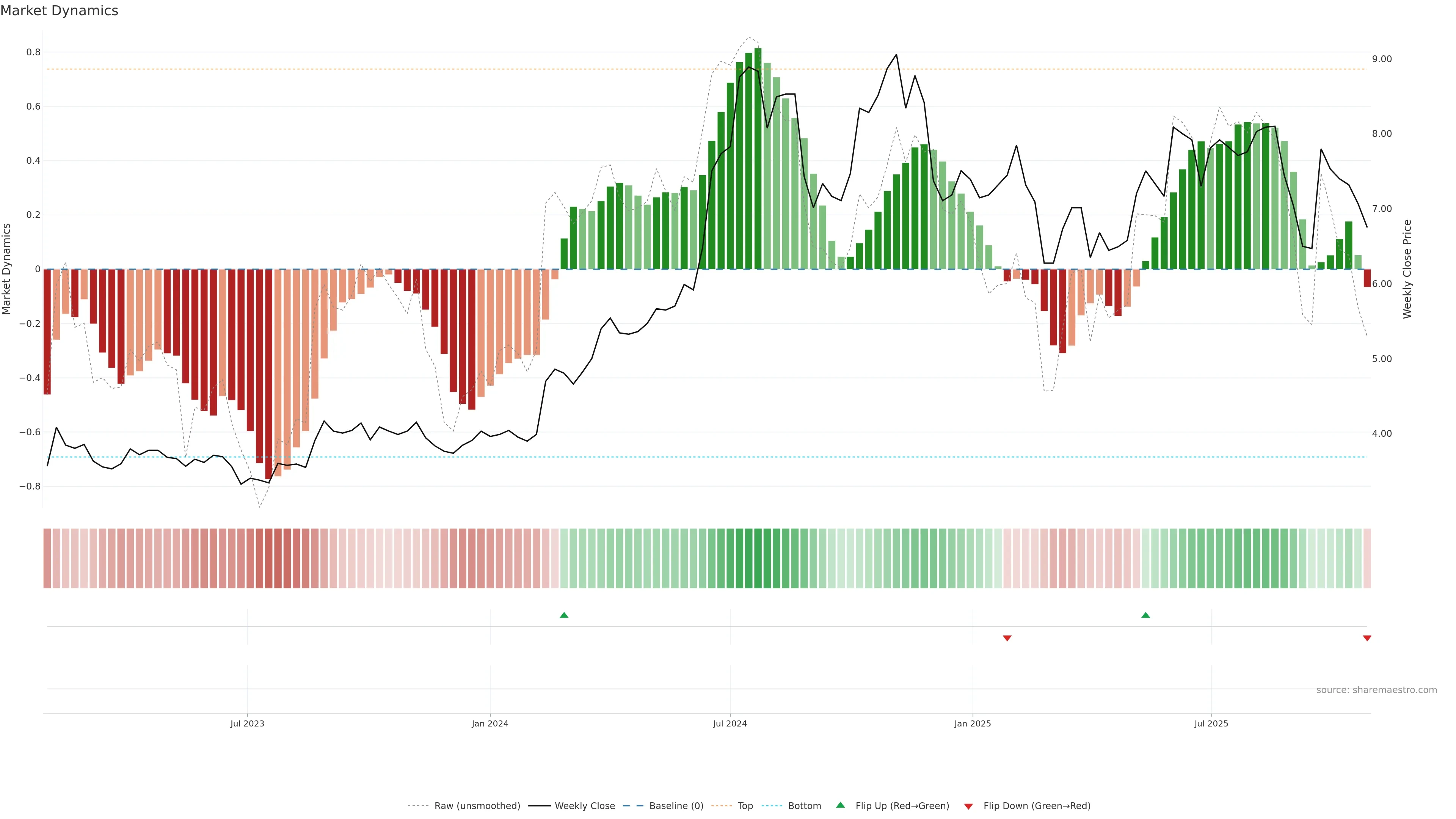Click the Jul 2023 axis label
The width and height of the screenshot is (1456, 819).
click(x=247, y=723)
